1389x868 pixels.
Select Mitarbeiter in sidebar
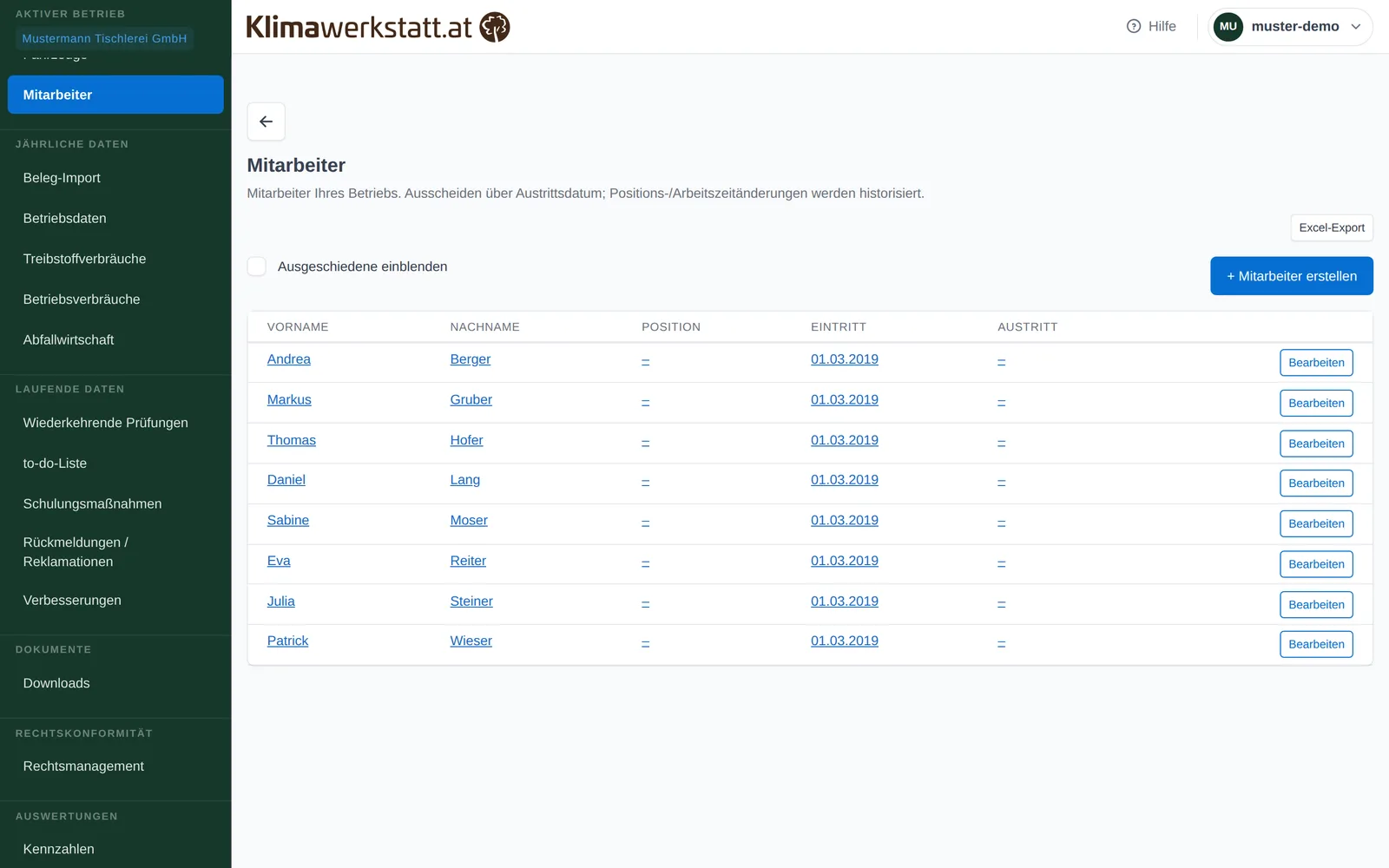point(115,95)
